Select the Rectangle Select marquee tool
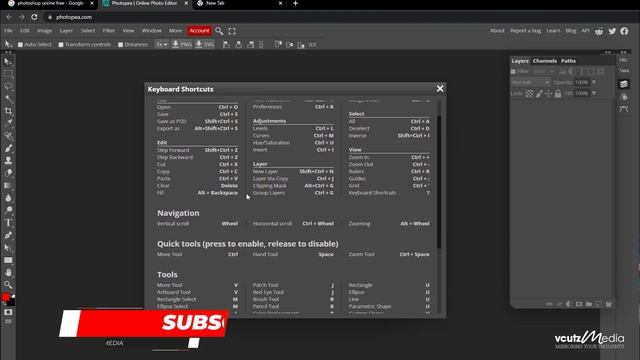Screen dimensions: 640x360 pyautogui.click(x=8, y=74)
